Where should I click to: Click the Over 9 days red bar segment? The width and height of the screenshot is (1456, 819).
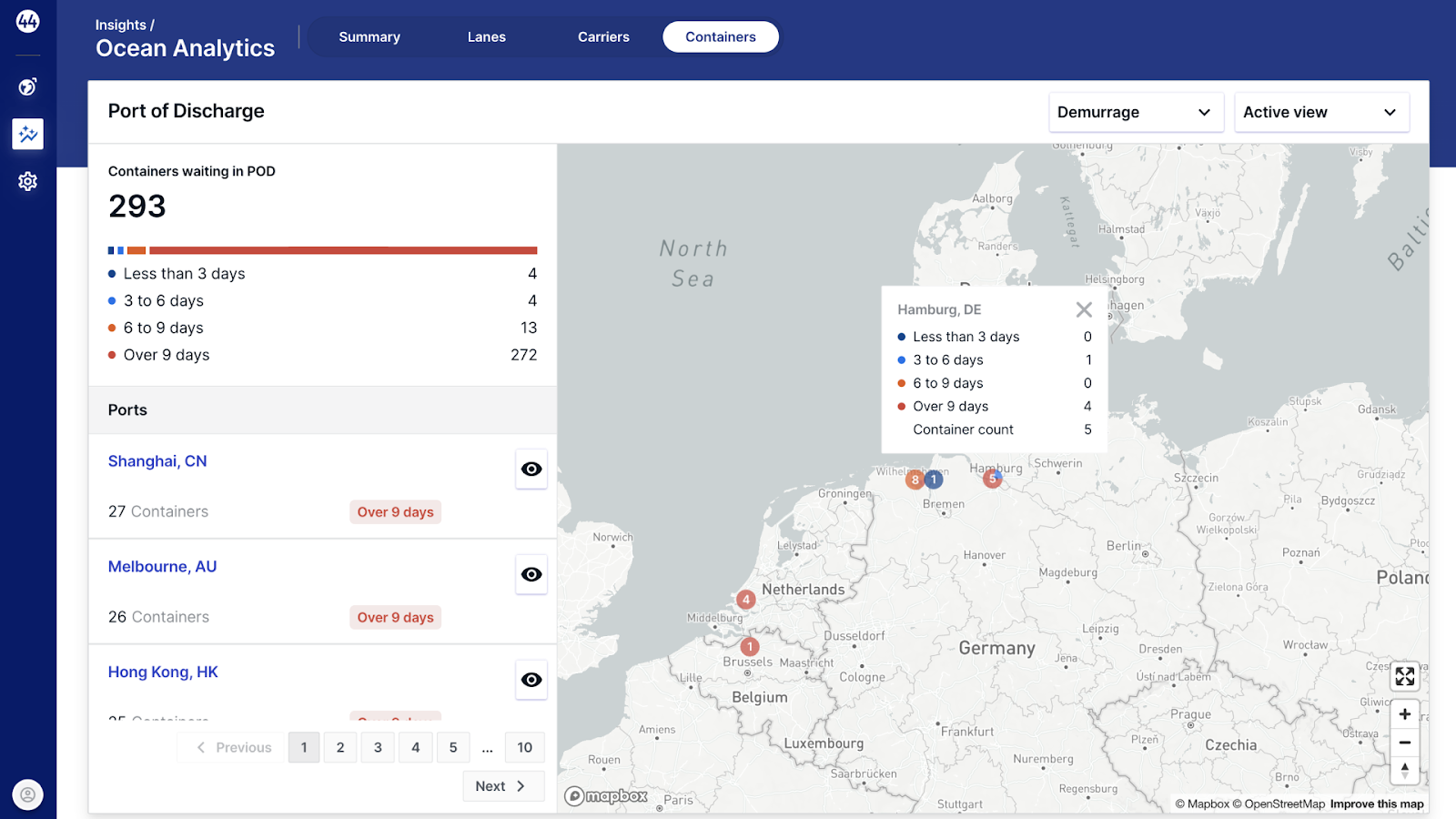tap(343, 250)
